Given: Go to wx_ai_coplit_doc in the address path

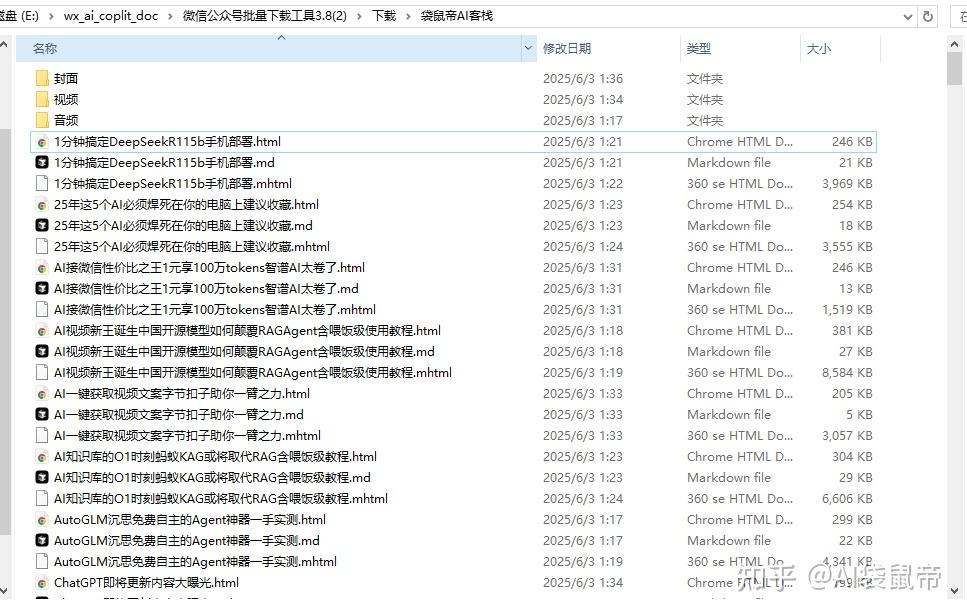Looking at the screenshot, I should [x=110, y=16].
